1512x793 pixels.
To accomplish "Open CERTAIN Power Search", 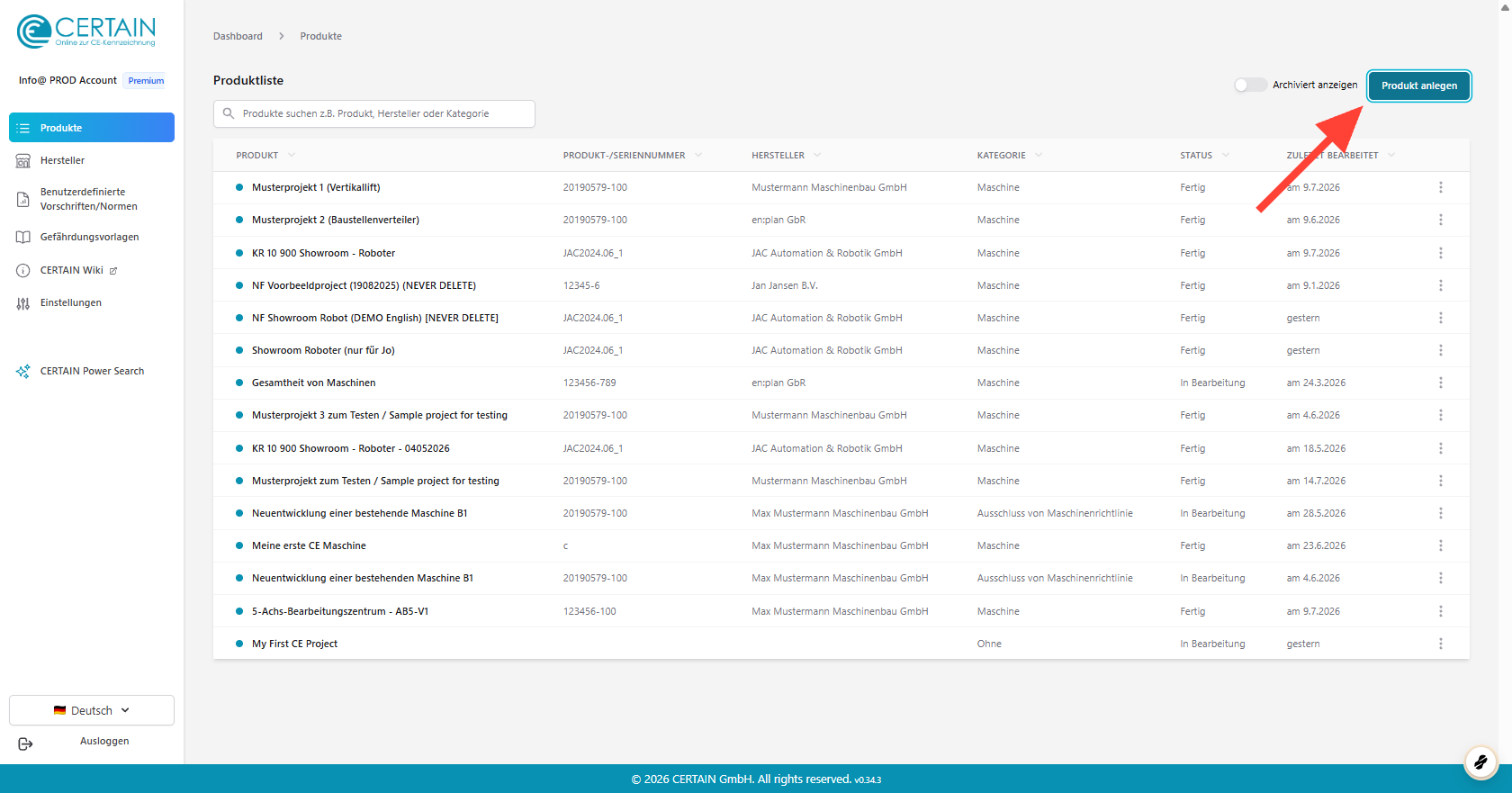I will click(x=92, y=371).
